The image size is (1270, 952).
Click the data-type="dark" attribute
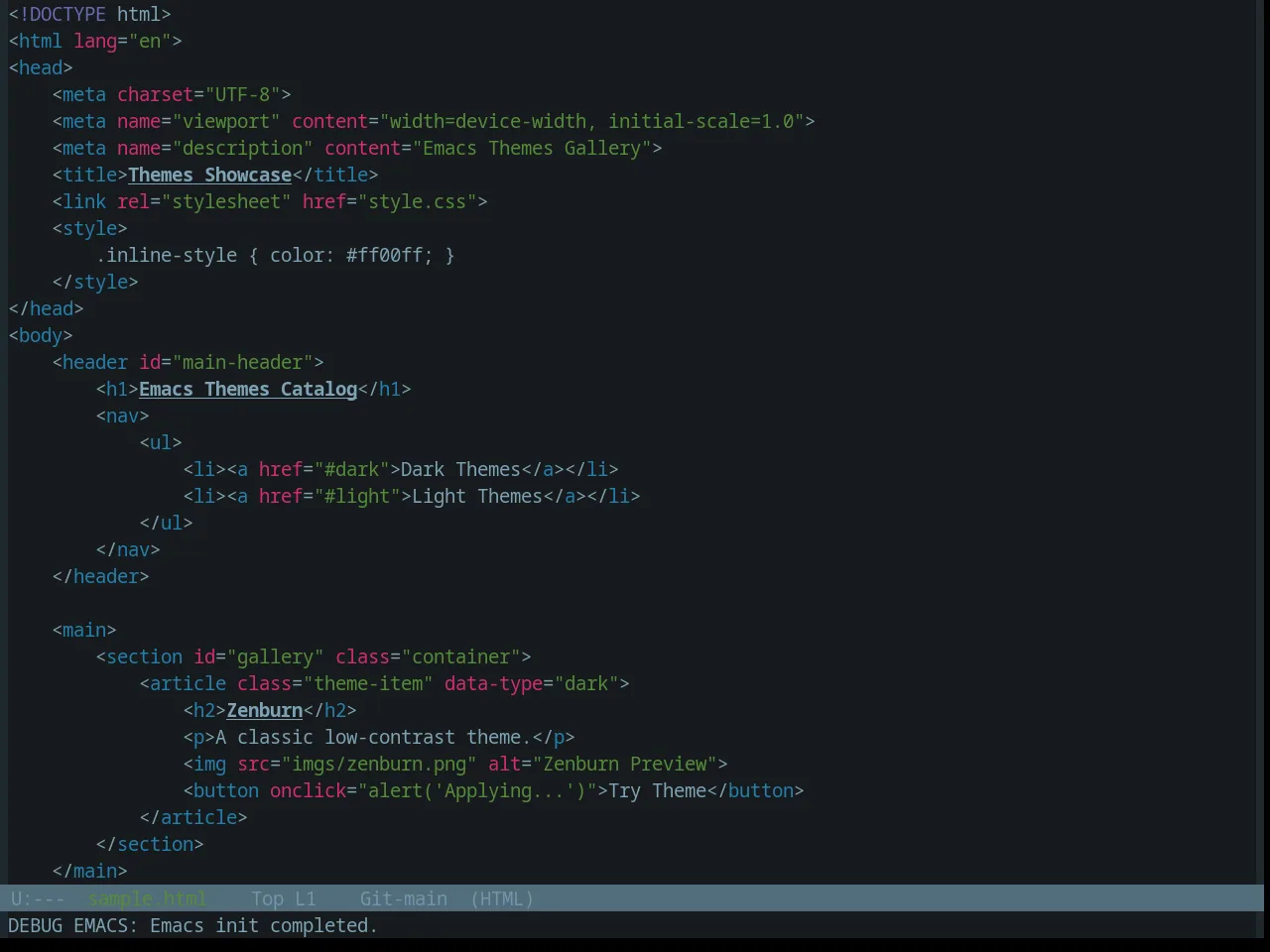click(x=532, y=683)
